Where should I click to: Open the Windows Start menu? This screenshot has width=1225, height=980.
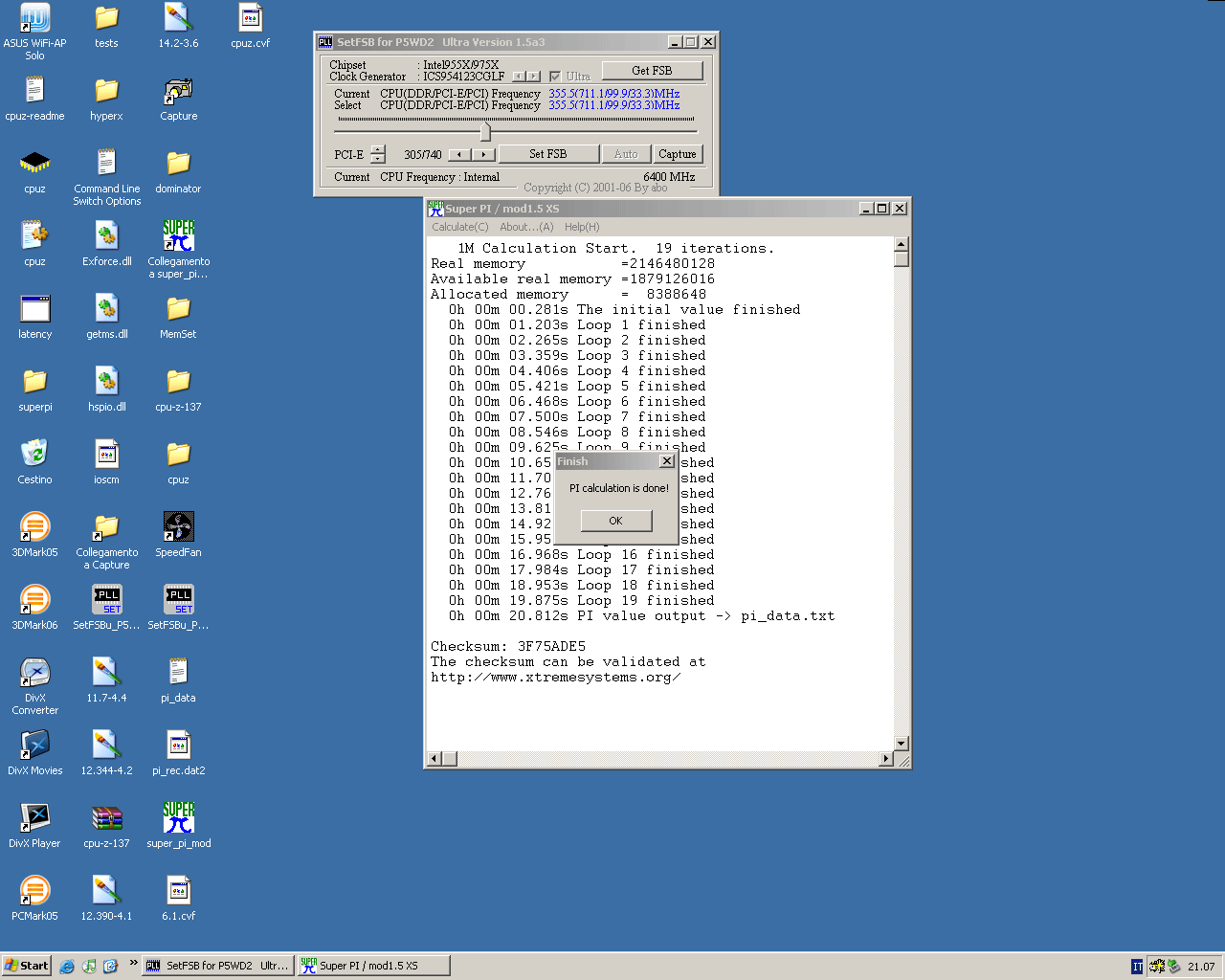(27, 967)
